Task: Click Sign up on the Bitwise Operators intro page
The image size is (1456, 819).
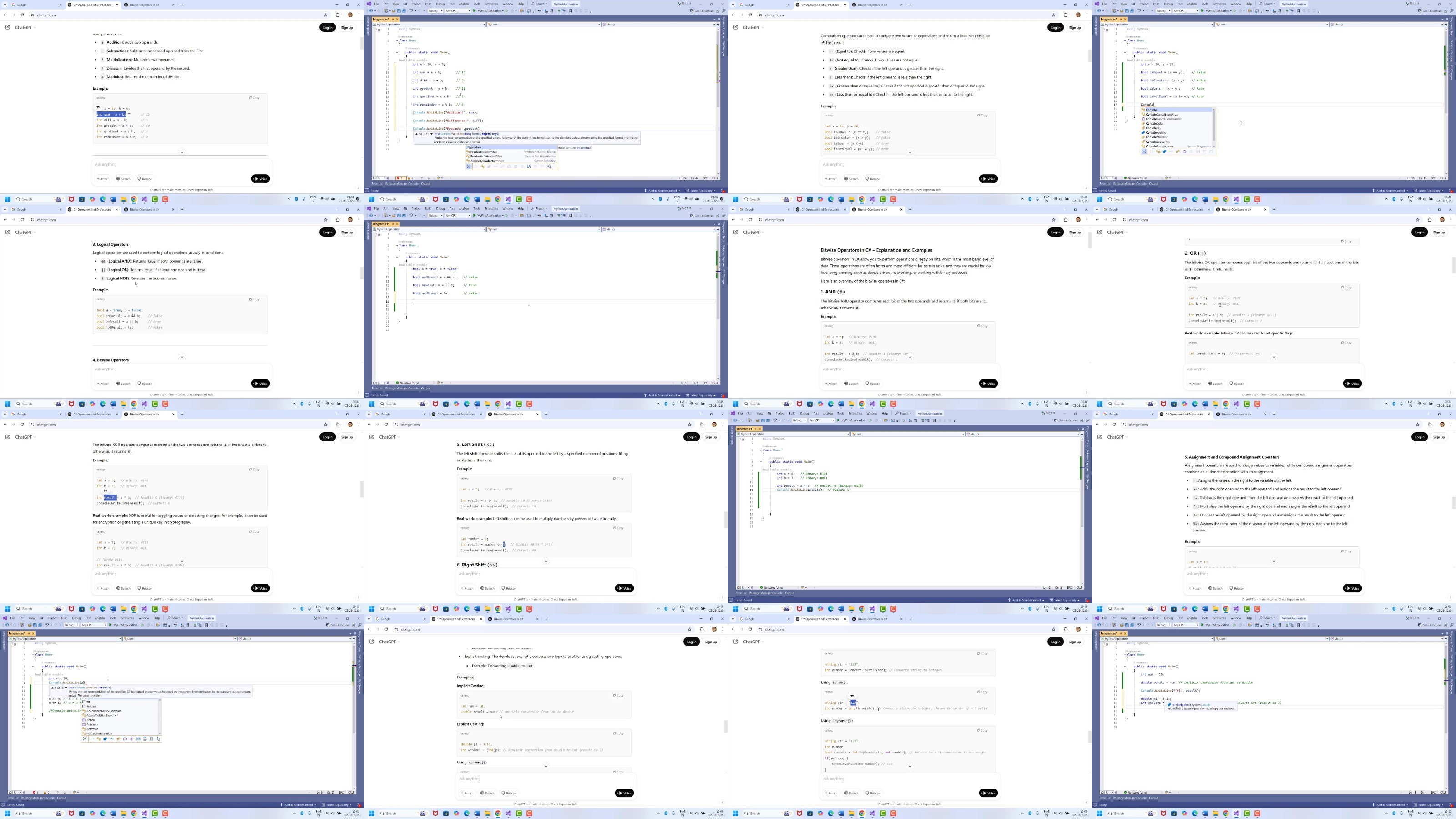Action: pyautogui.click(x=1074, y=233)
